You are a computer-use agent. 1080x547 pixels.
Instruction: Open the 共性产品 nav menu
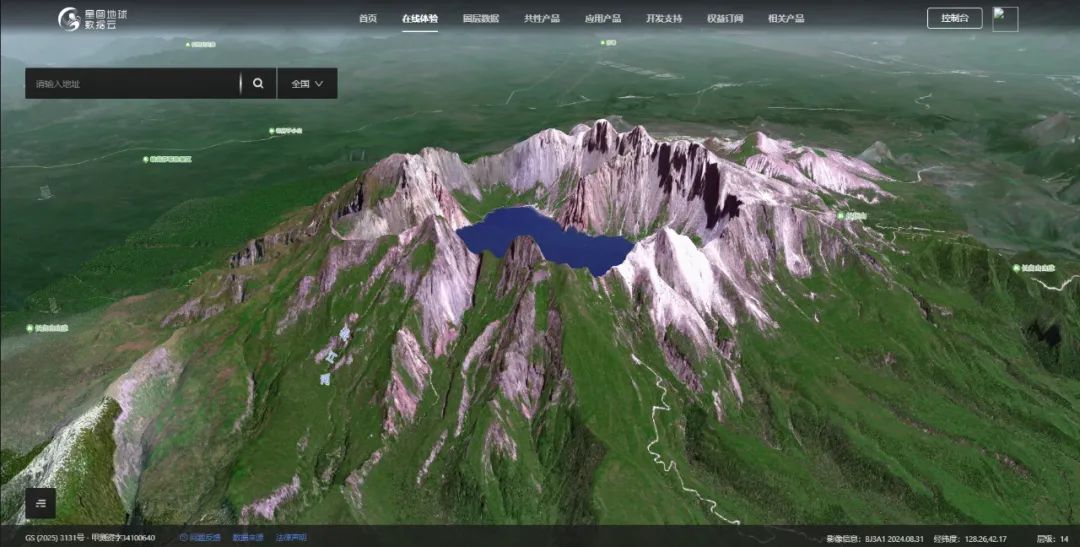click(542, 19)
